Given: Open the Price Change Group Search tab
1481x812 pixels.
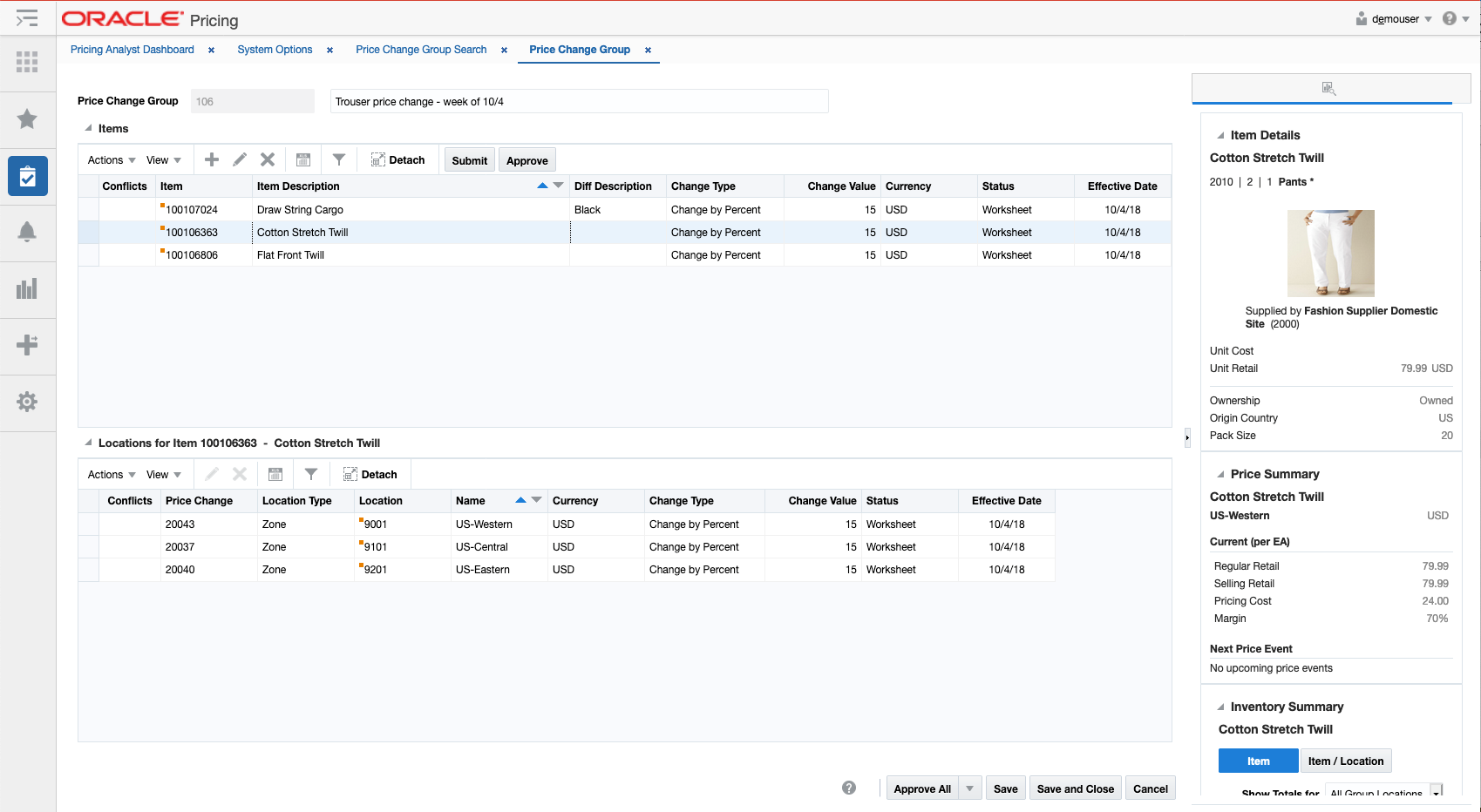Looking at the screenshot, I should 421,50.
